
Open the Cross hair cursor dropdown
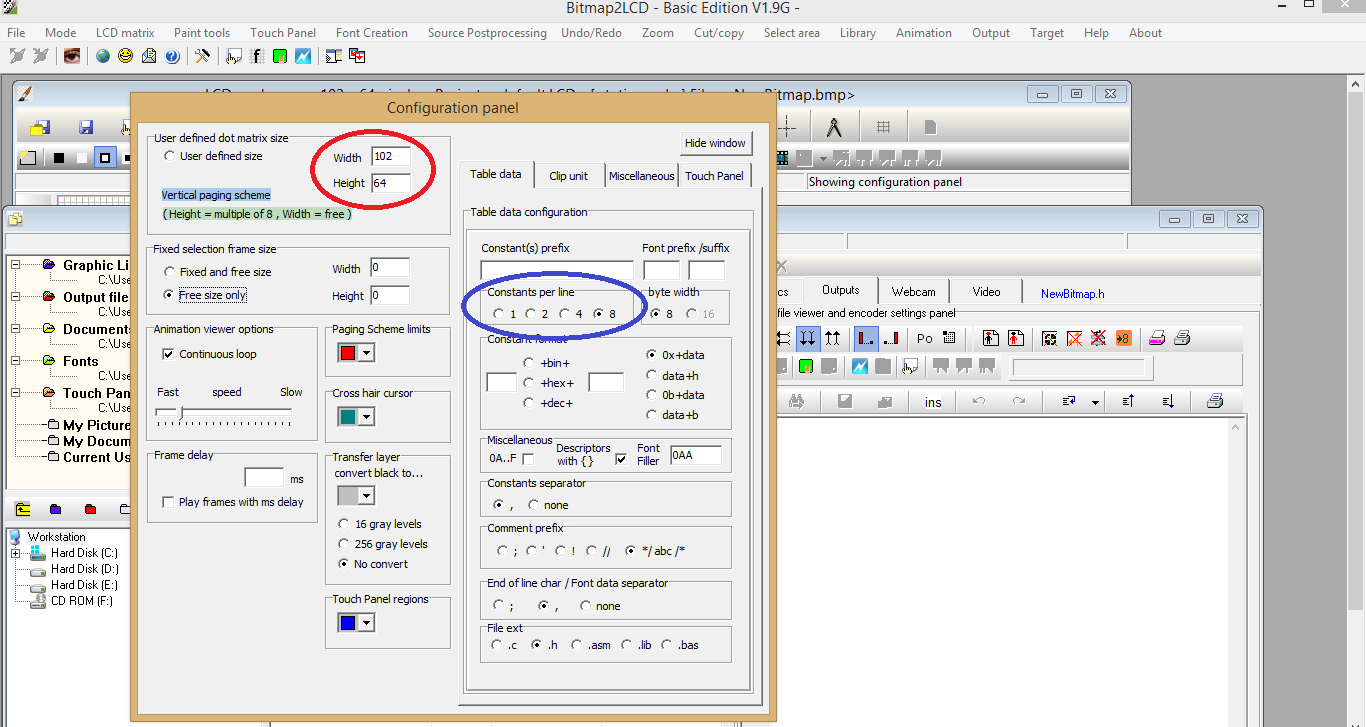[366, 416]
